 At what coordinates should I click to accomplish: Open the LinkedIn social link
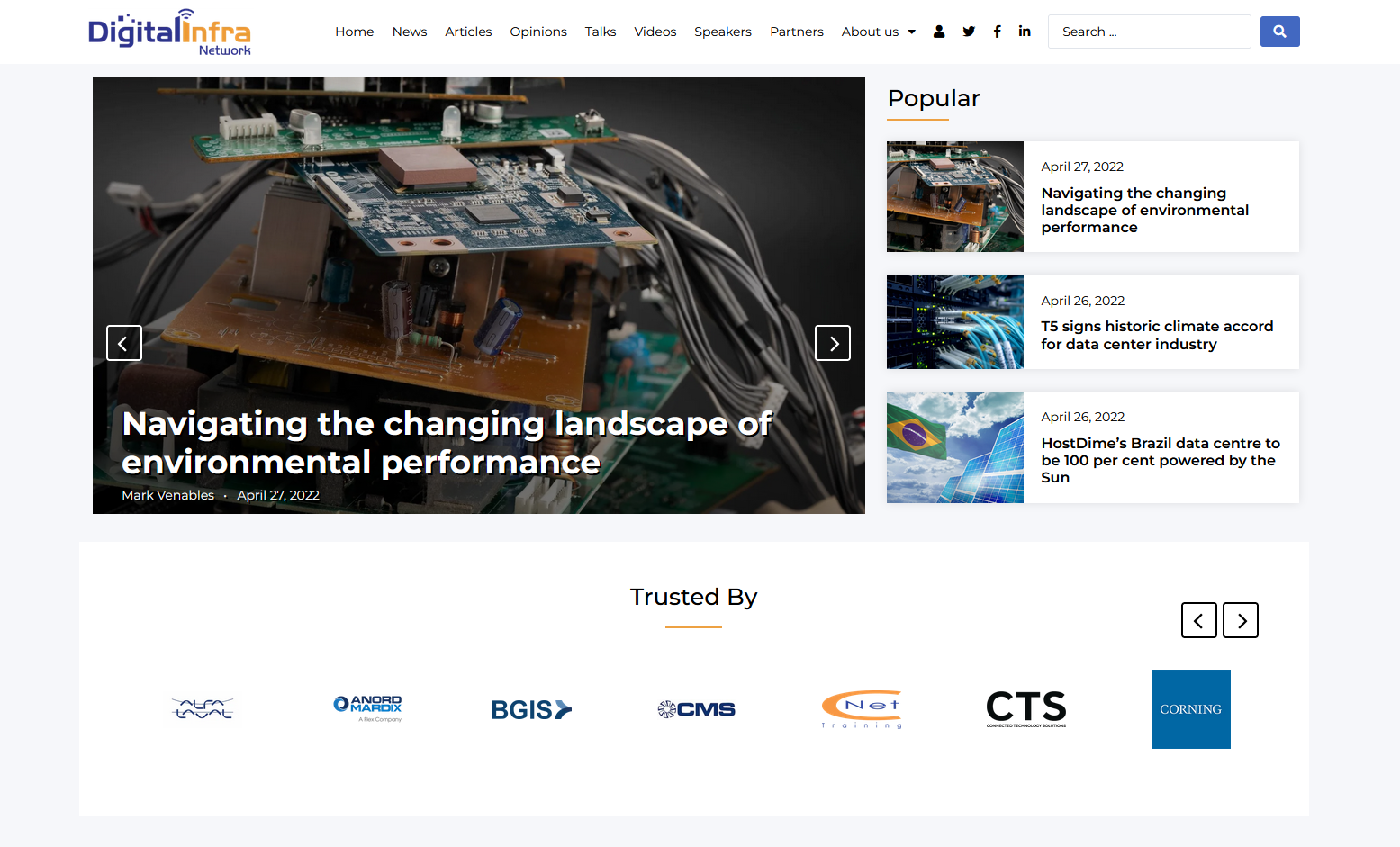point(1025,32)
